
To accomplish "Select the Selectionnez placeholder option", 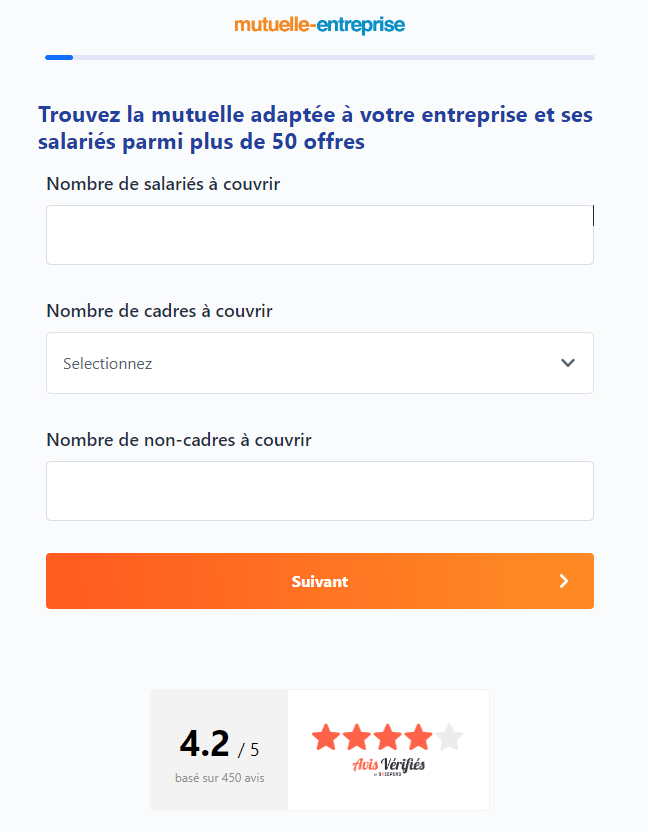I will [107, 363].
